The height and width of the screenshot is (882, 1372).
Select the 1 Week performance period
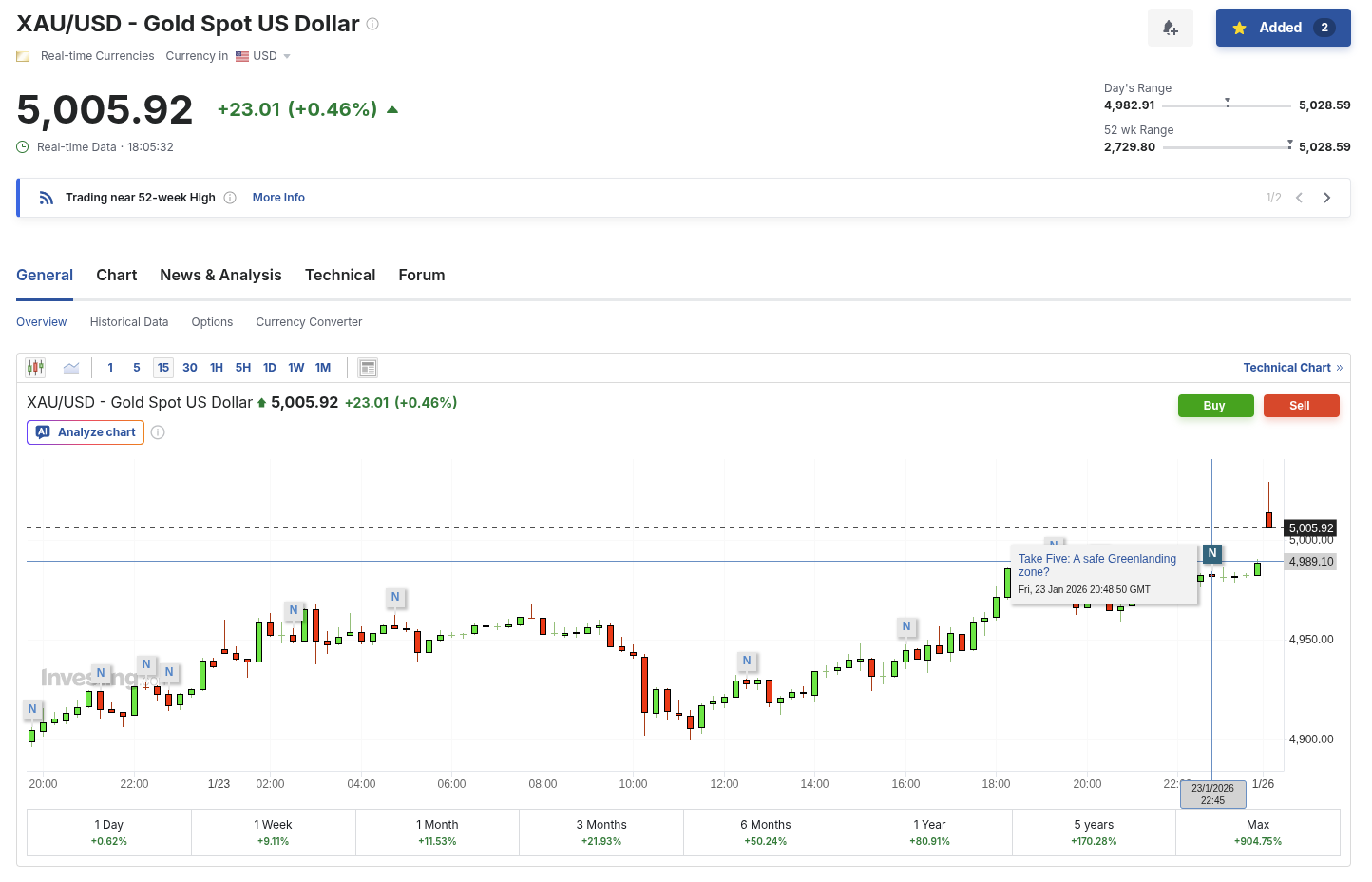[x=274, y=833]
